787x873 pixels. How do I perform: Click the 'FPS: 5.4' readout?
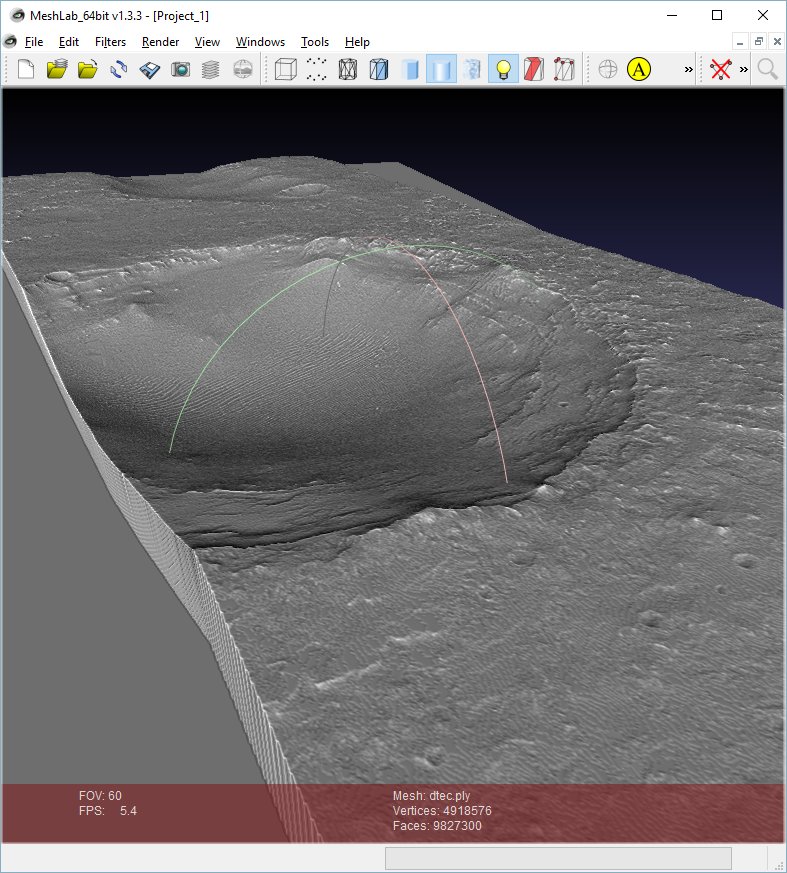pos(107,811)
